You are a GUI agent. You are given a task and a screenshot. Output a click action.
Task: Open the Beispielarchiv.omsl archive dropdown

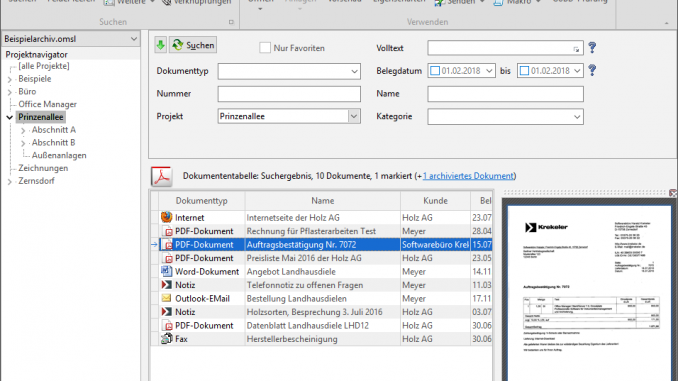pos(134,39)
